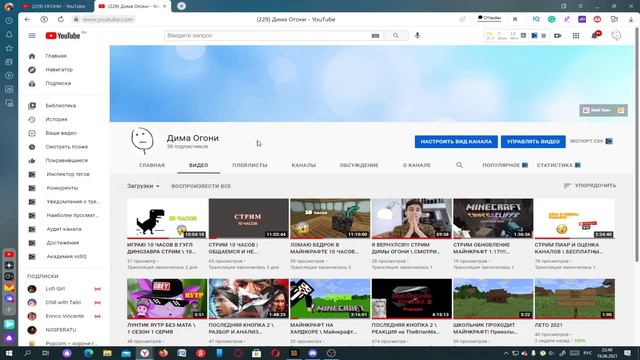Select the Видео channel tab

199,165
